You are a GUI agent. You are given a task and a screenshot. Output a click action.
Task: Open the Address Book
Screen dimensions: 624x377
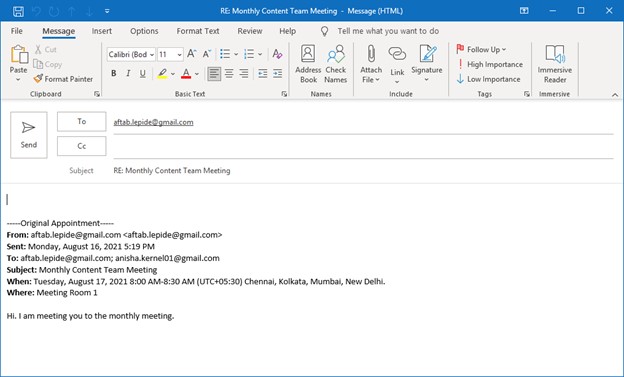click(308, 64)
